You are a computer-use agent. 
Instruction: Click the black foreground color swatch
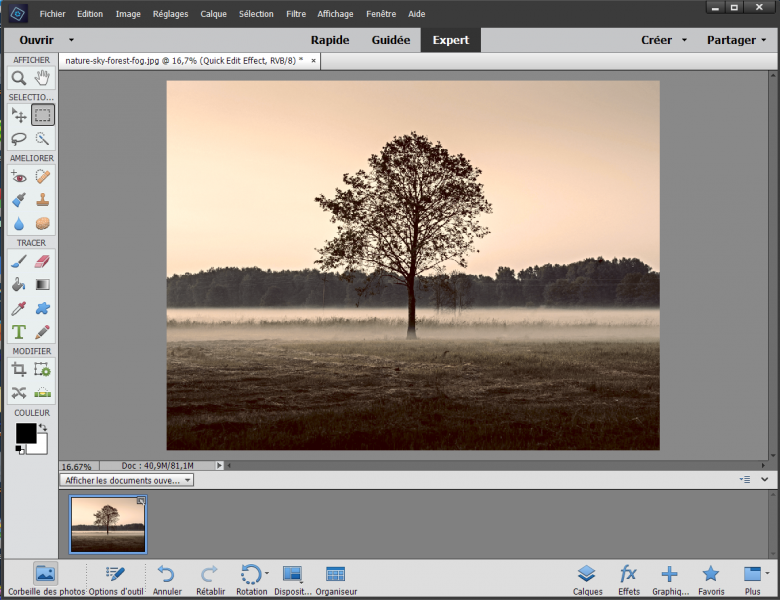click(x=25, y=433)
